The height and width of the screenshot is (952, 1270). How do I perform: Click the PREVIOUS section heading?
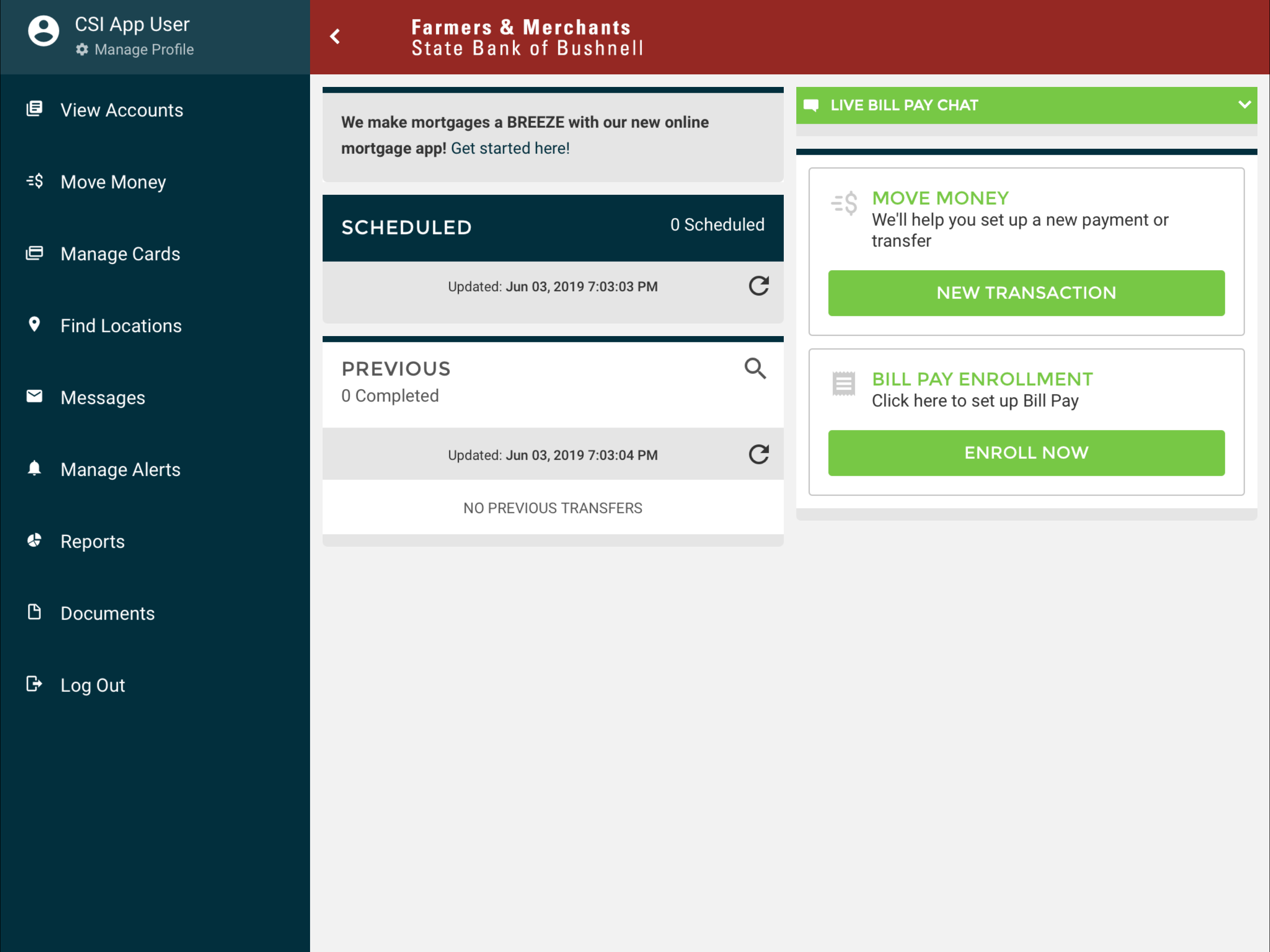[396, 369]
